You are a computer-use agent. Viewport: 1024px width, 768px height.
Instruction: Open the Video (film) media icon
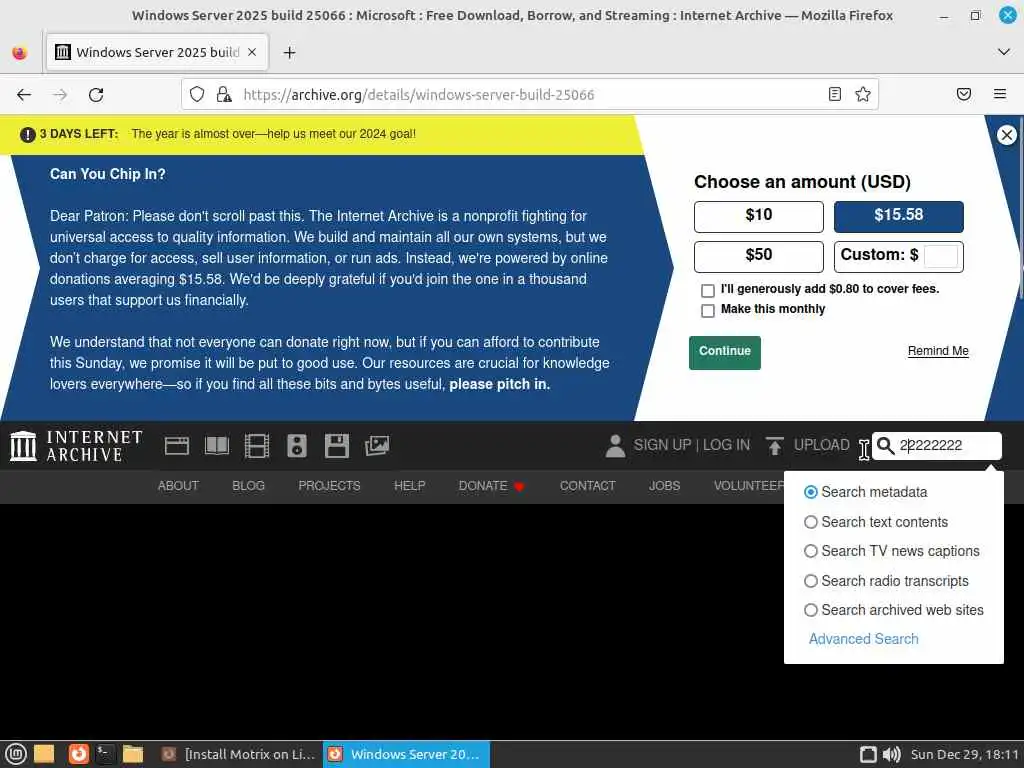(257, 446)
